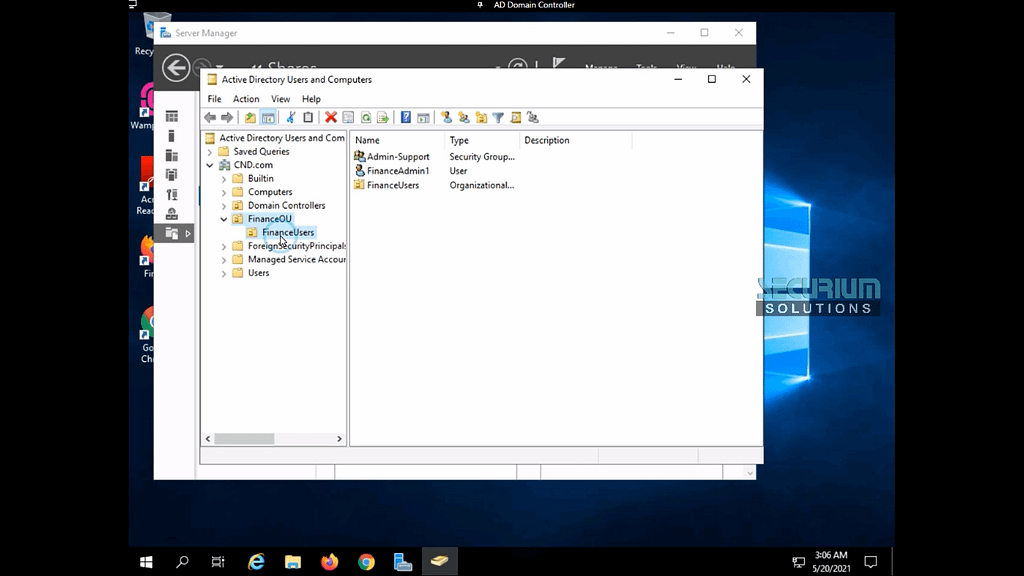Screen dimensions: 1024x576
Task: Click the taskbar search icon
Action: tap(182, 562)
